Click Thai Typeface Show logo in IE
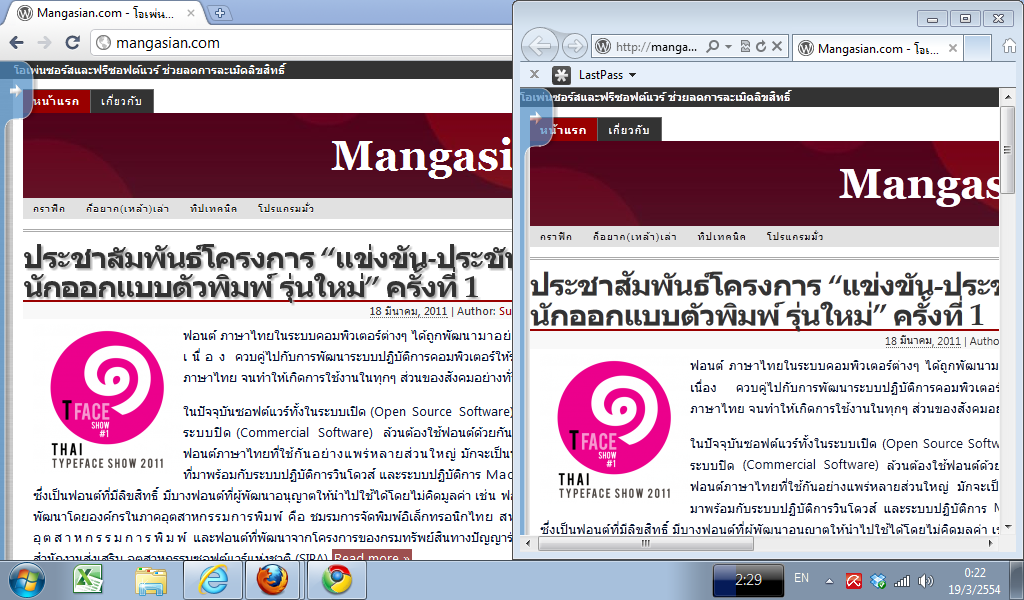 (614, 431)
